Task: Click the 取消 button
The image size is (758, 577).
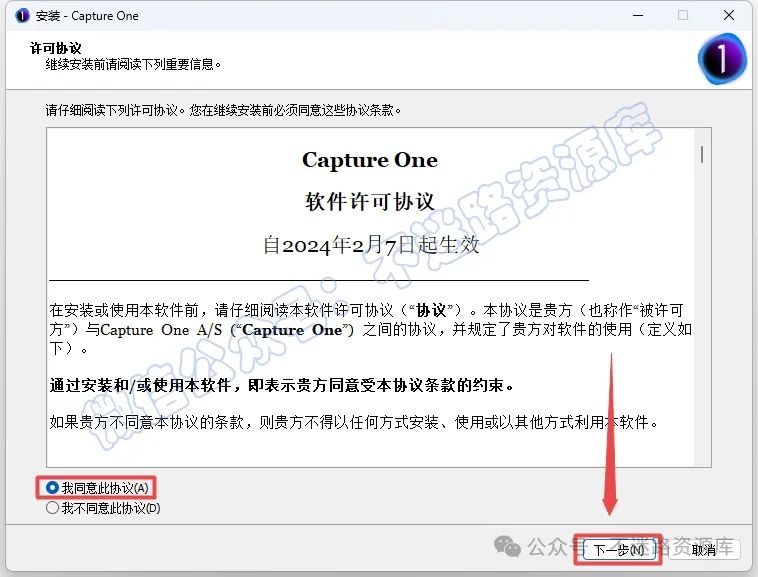Action: pos(704,550)
